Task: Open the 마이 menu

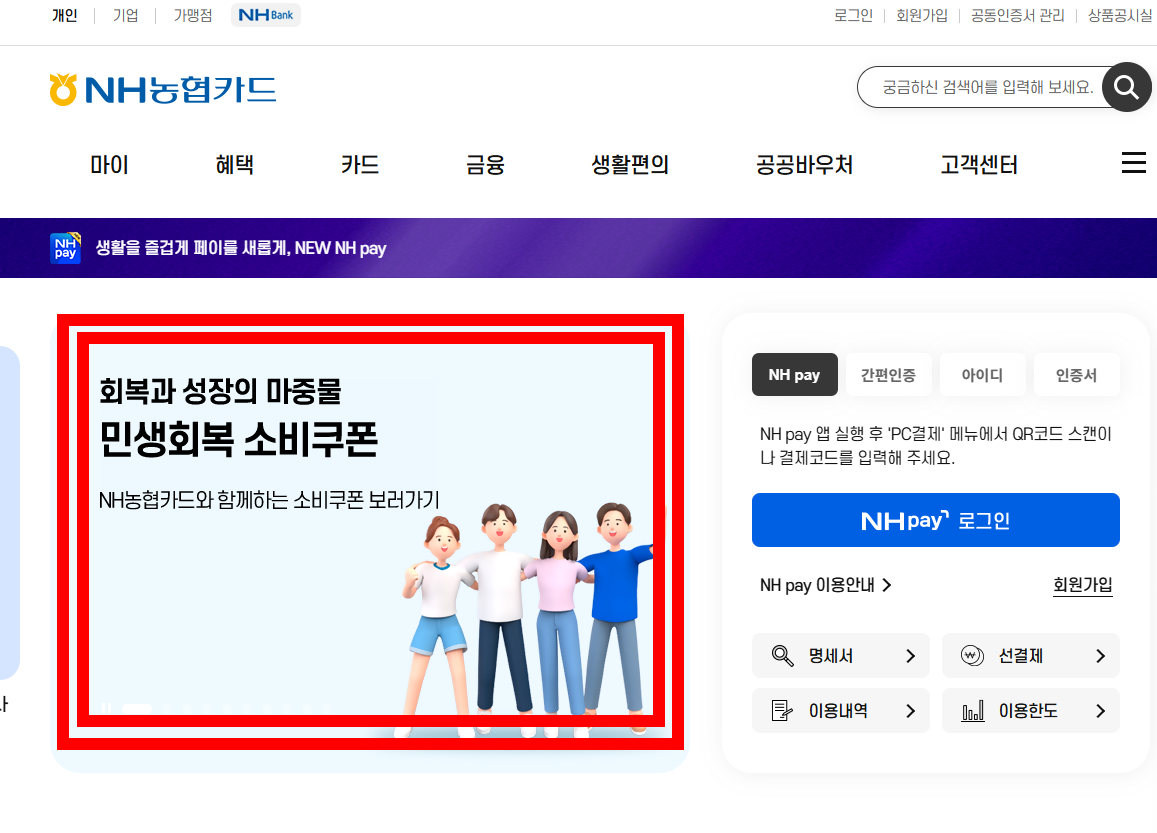Action: (x=109, y=165)
